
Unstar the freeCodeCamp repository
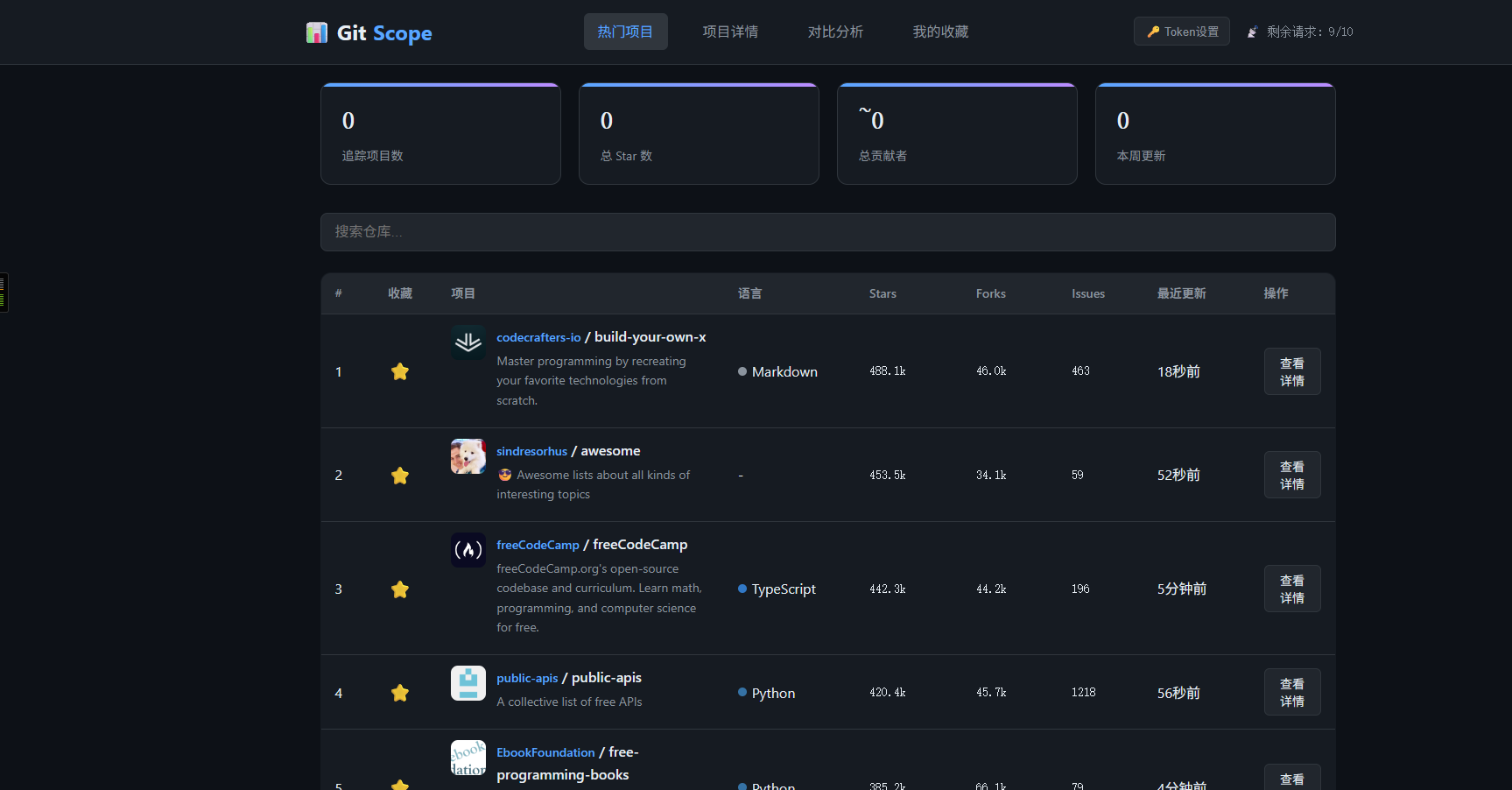click(400, 589)
